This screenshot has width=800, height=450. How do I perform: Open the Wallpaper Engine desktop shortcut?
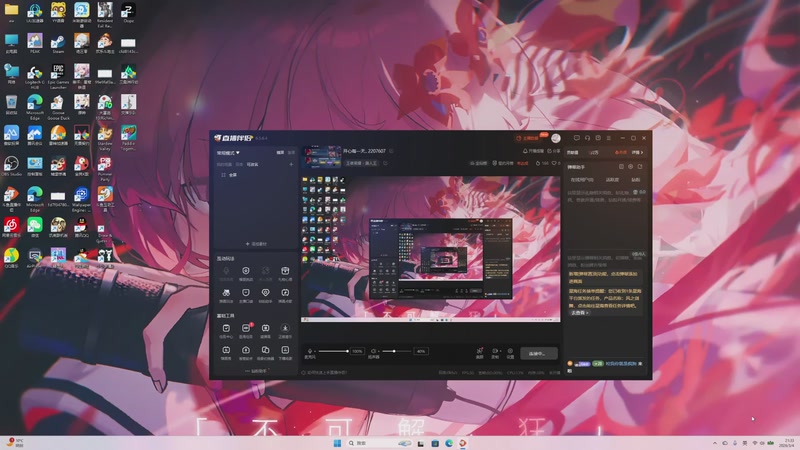(82, 199)
